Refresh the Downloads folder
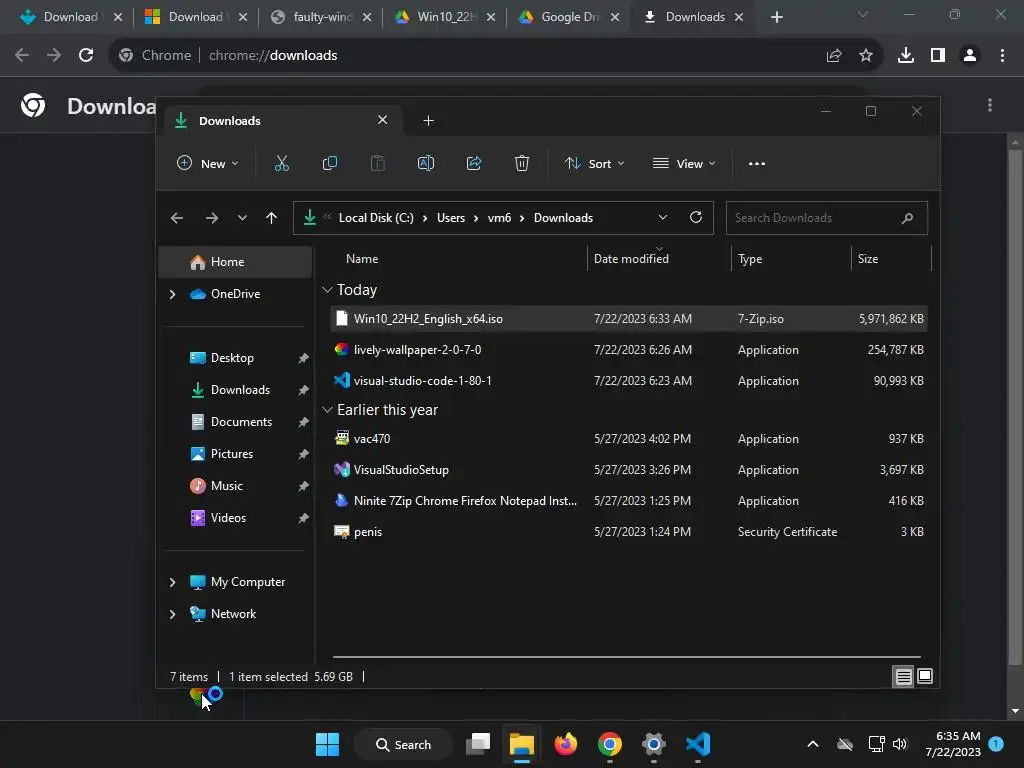Viewport: 1024px width, 768px height. pyautogui.click(x=696, y=217)
